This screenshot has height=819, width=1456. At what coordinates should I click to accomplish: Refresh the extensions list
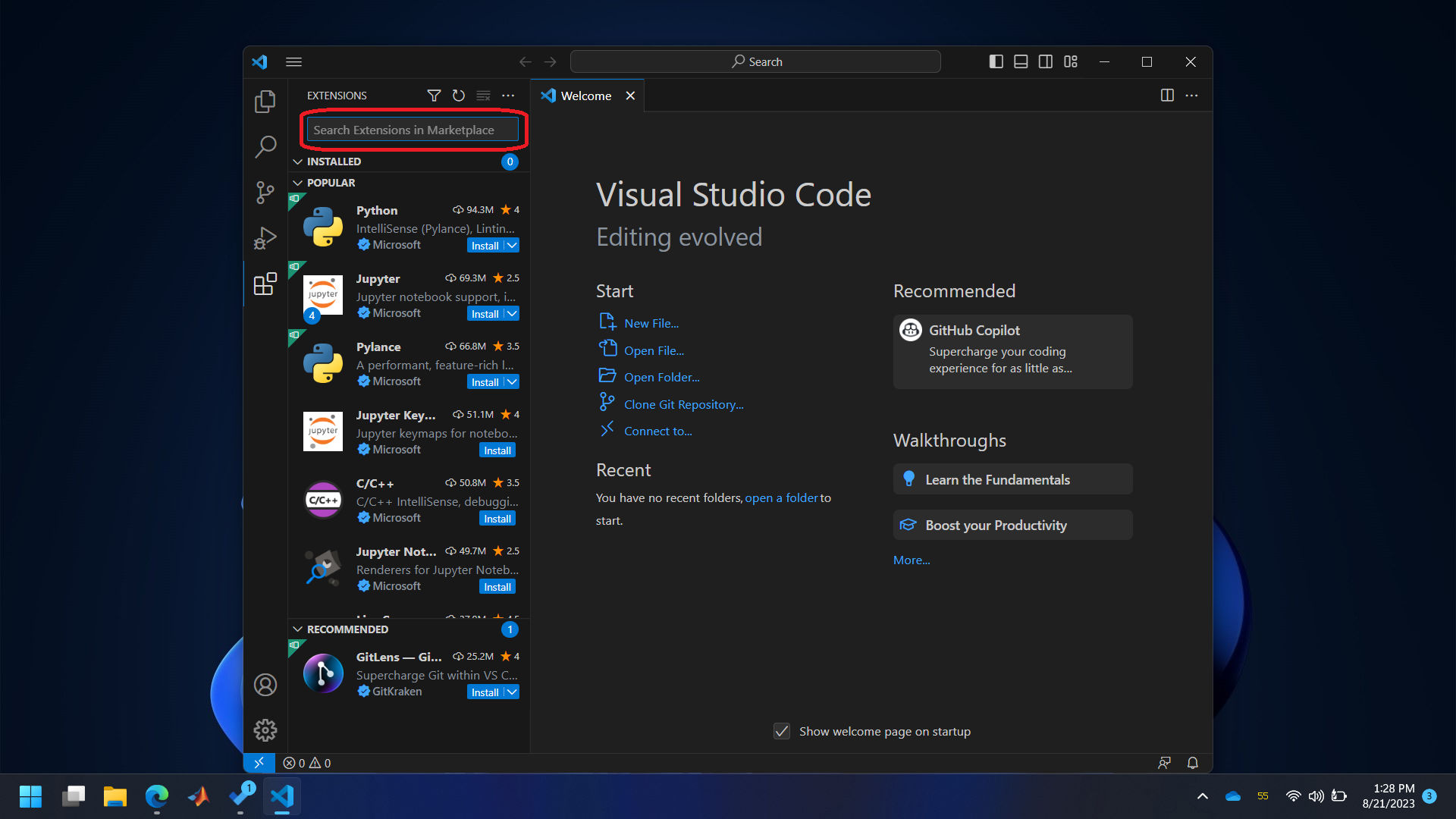(459, 96)
